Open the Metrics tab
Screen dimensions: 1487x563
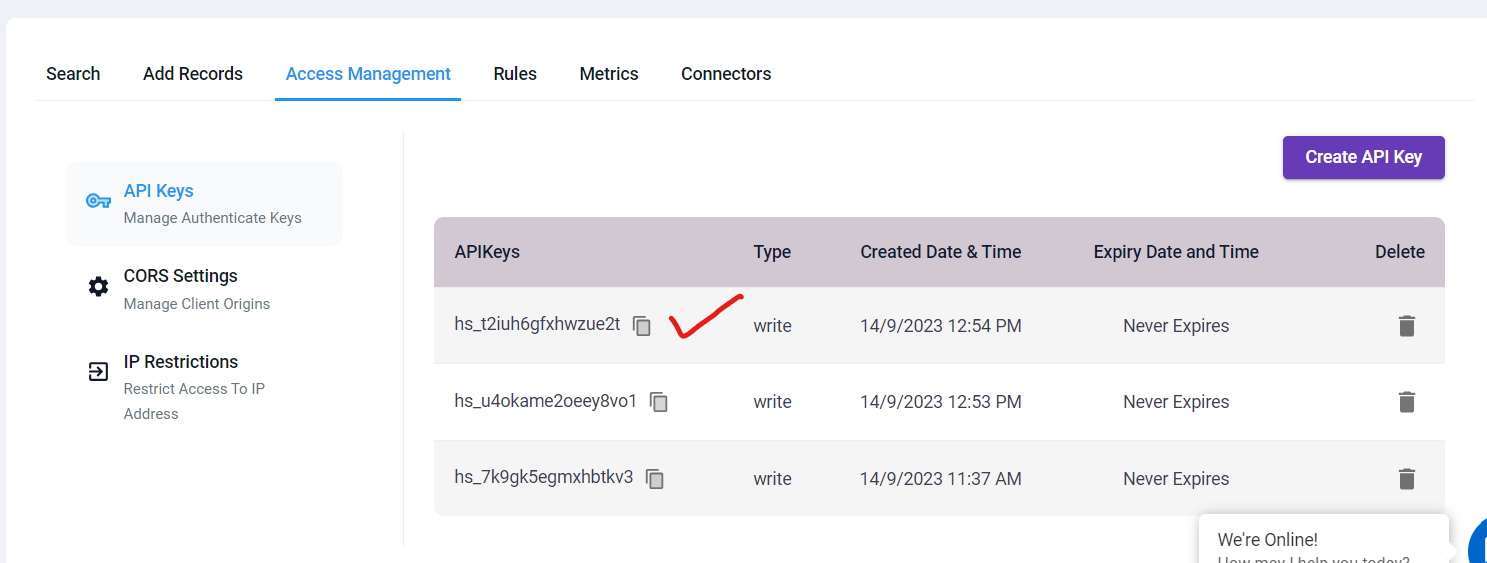(x=609, y=74)
